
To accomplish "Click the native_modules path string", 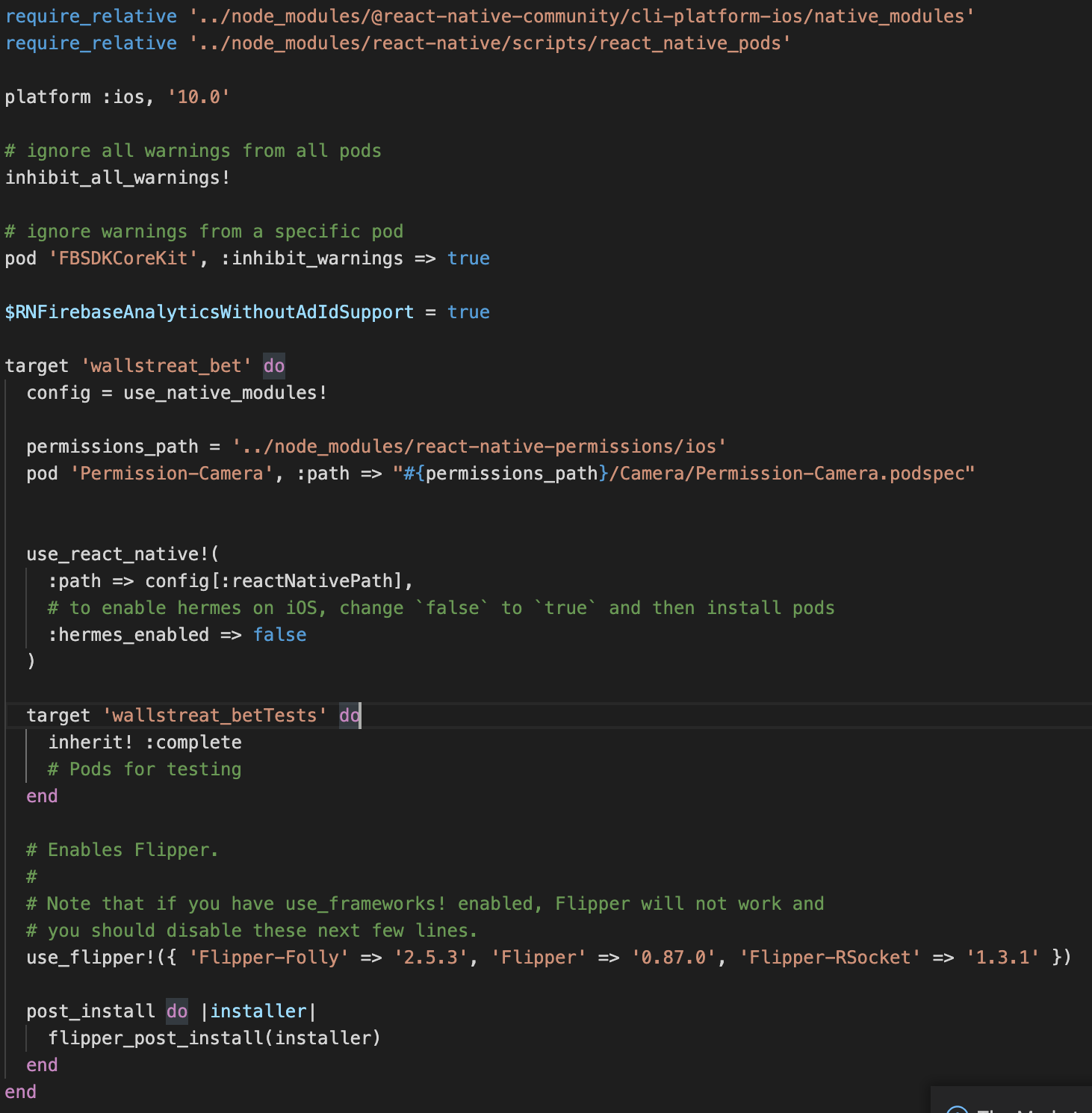I will tap(582, 16).
